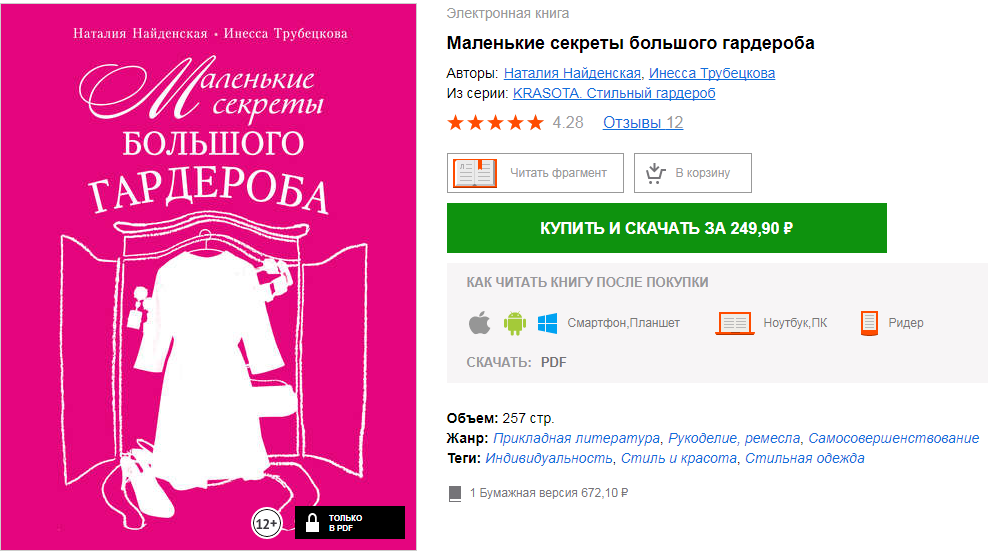Click the blue Windows logo icon

(547, 323)
